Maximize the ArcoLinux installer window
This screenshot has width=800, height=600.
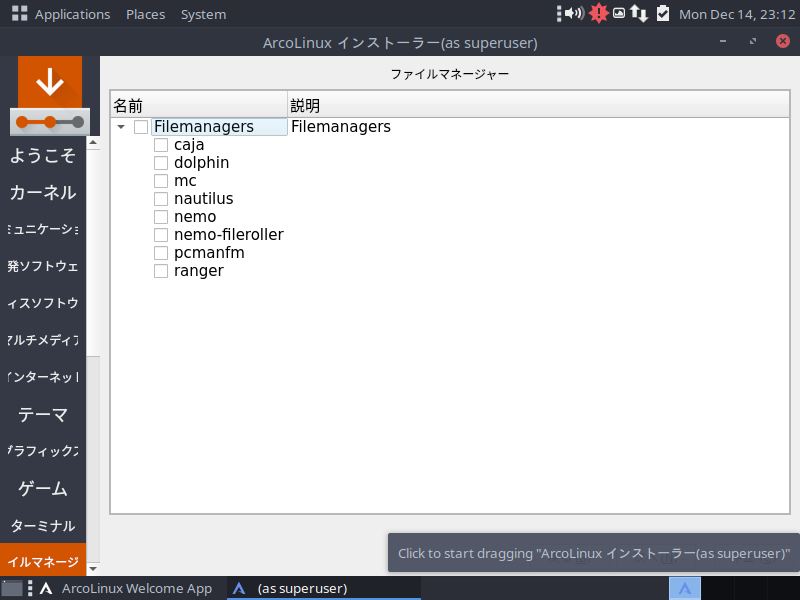[753, 41]
